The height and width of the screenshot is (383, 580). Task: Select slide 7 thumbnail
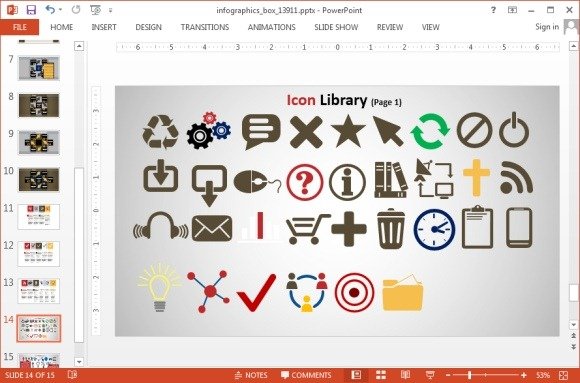pyautogui.click(x=39, y=68)
